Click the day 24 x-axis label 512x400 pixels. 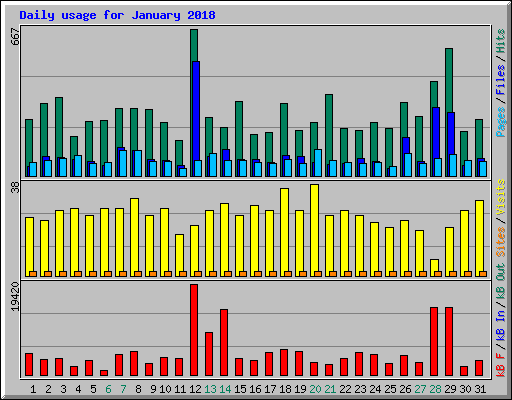point(375,389)
